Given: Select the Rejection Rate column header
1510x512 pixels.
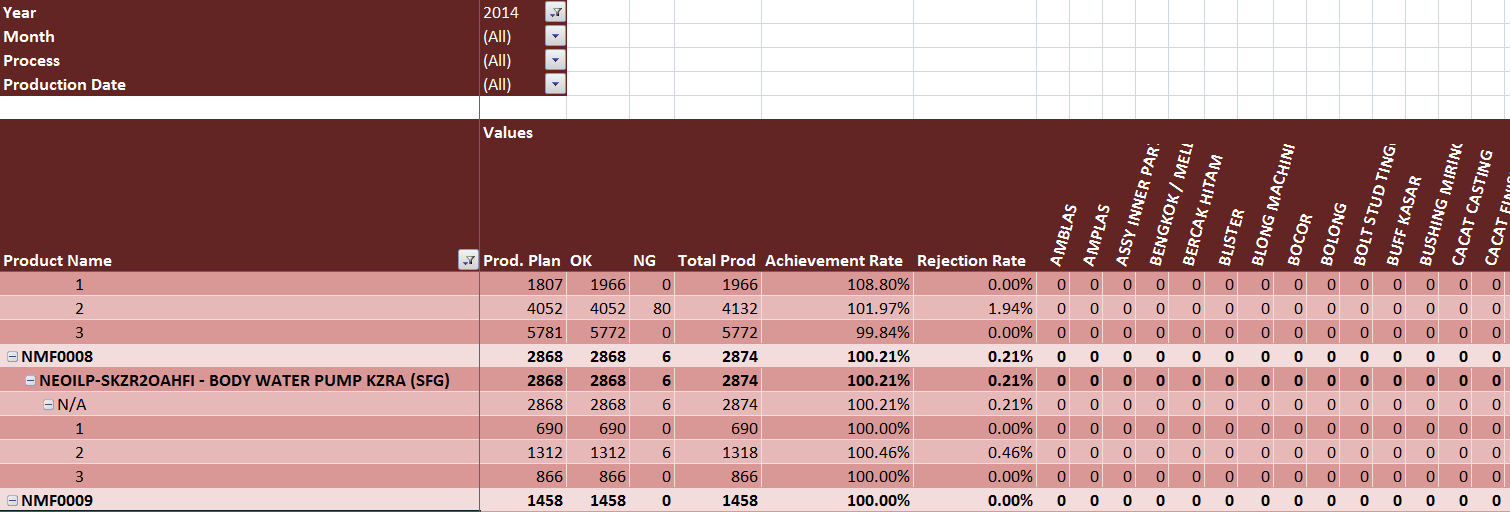Looking at the screenshot, I should 971,260.
